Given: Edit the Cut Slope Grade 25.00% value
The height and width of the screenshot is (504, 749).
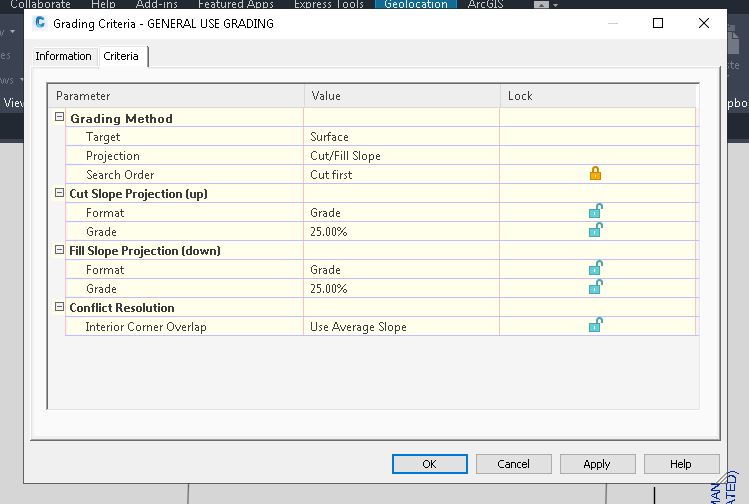Looking at the screenshot, I should point(400,232).
